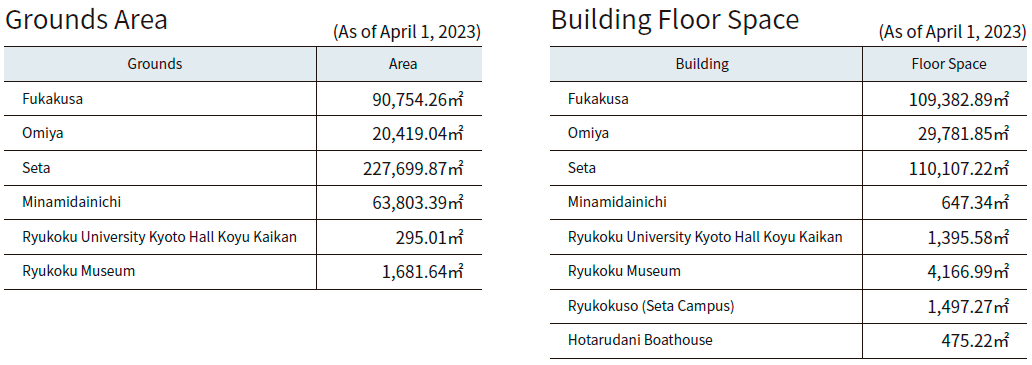The width and height of the screenshot is (1032, 365).
Task: Click Ryukoku Museum floor space 4,166.99㎡
Action: (968, 271)
